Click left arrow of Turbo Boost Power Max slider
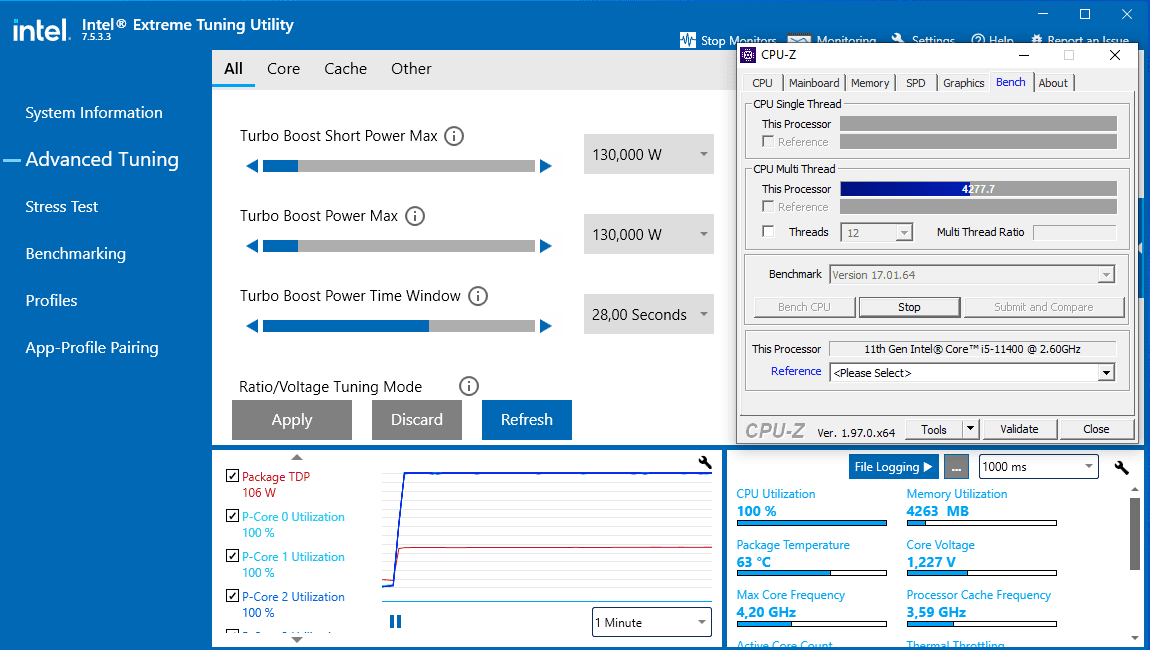 (x=252, y=247)
